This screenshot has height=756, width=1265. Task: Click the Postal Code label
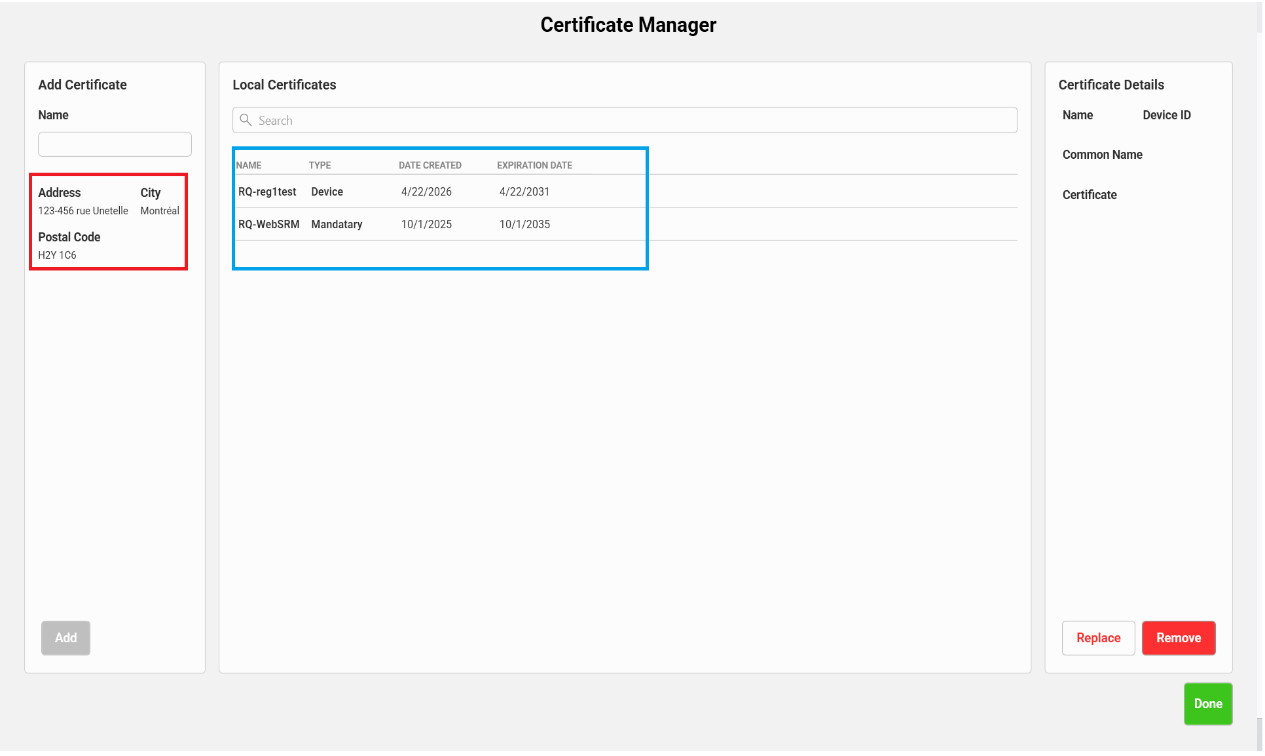(x=69, y=237)
